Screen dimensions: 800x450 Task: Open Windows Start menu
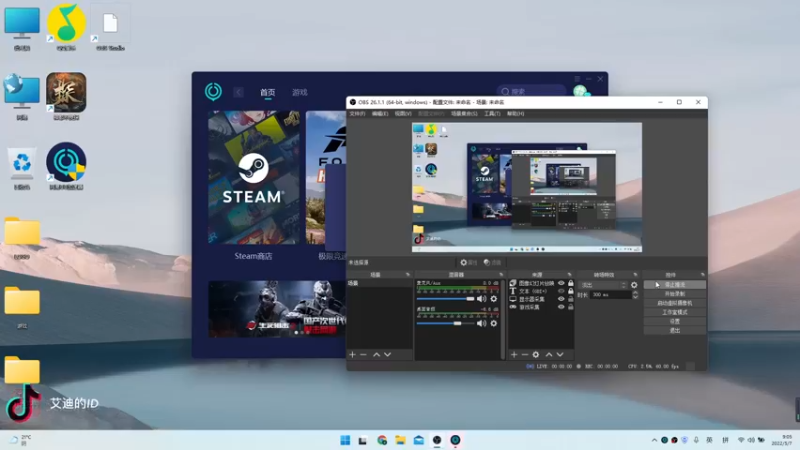[345, 440]
